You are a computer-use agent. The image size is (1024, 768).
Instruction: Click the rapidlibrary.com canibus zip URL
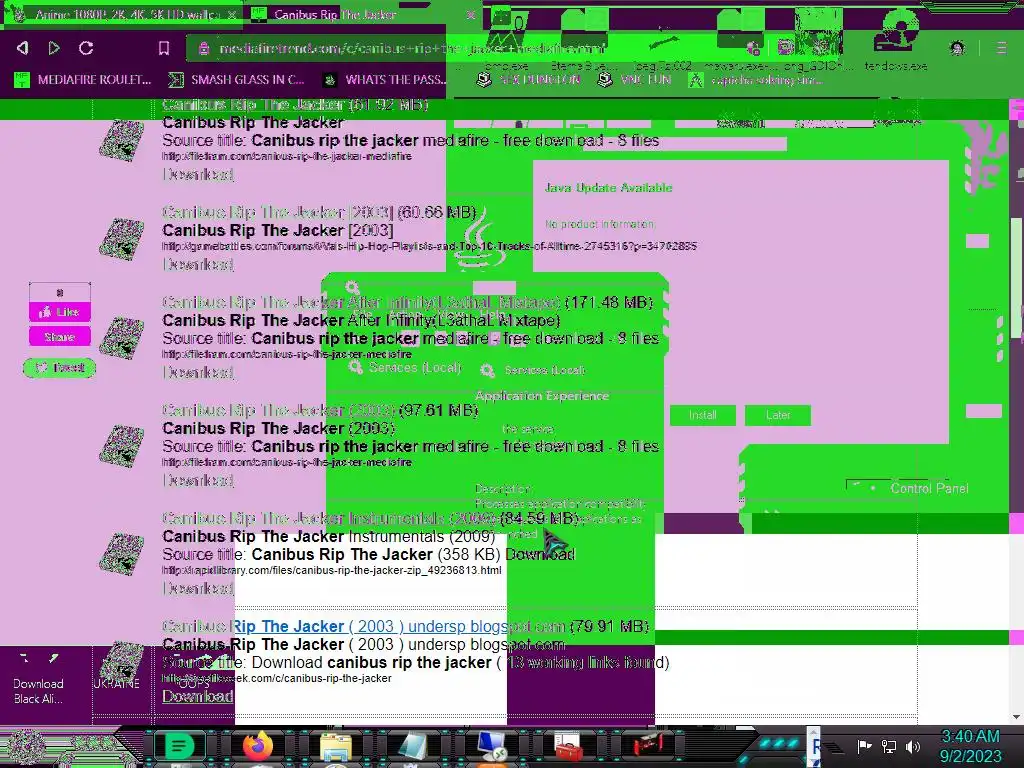coord(332,570)
